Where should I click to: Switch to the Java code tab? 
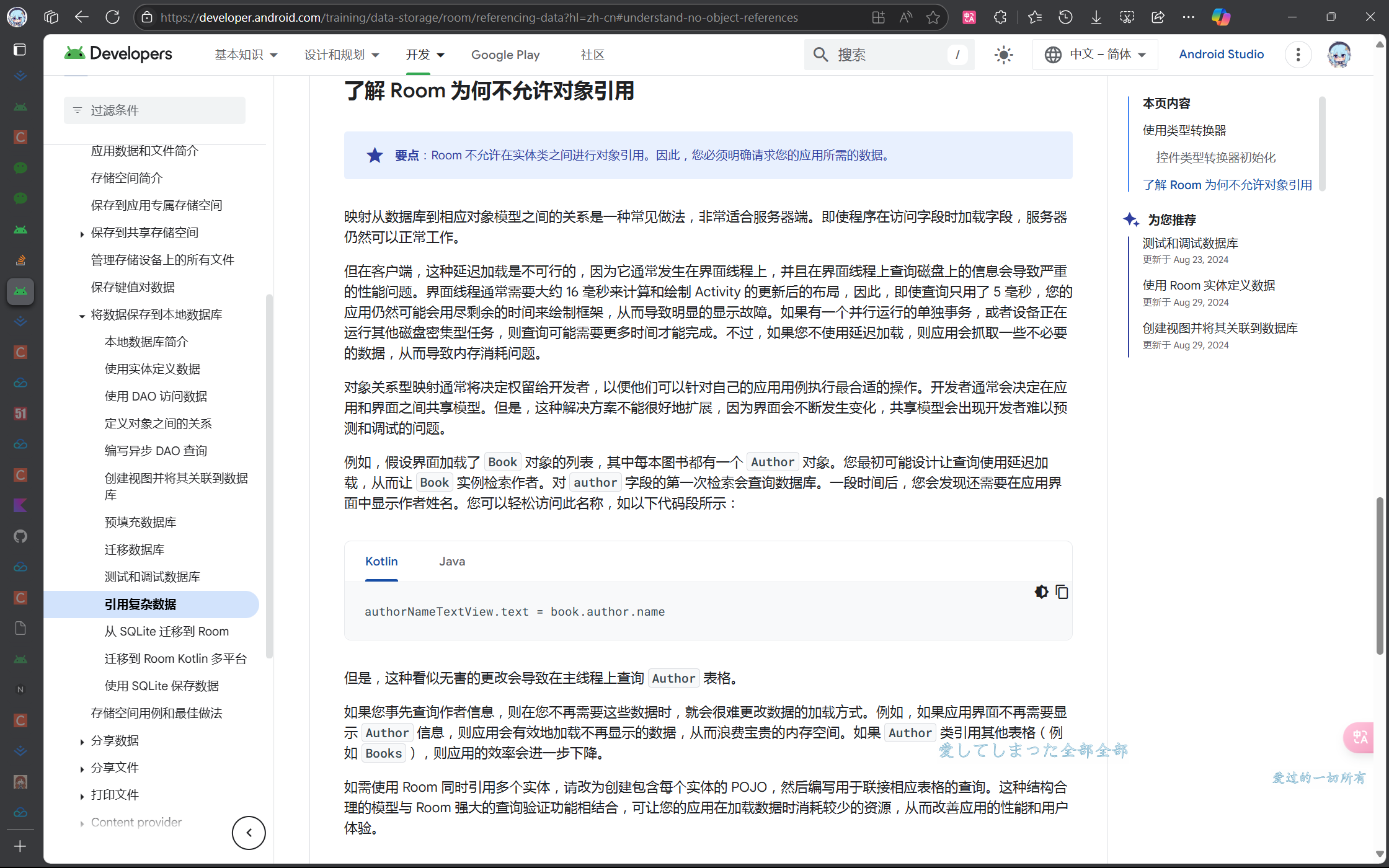tap(452, 561)
